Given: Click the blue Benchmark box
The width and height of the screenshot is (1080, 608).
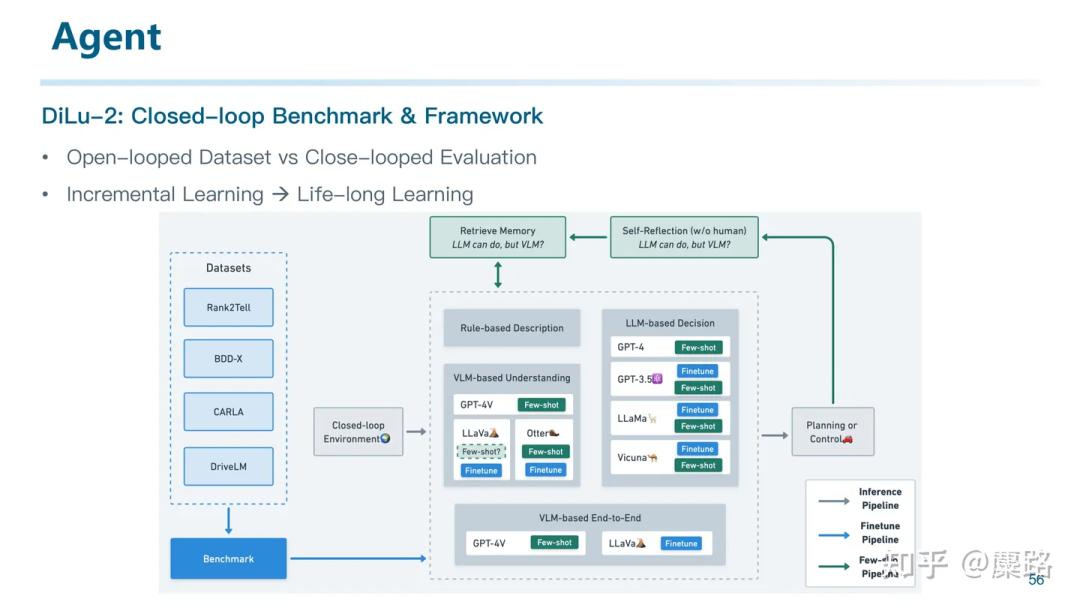Looking at the screenshot, I should pyautogui.click(x=229, y=558).
